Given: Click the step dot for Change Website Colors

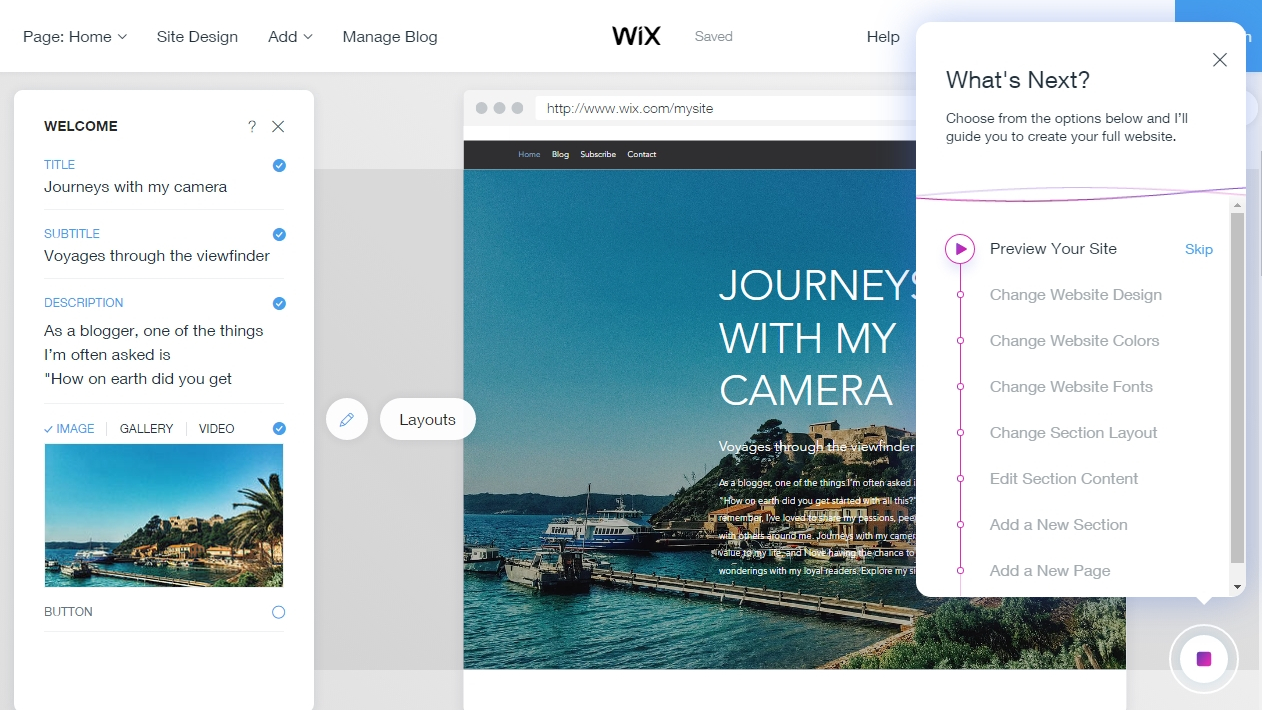Looking at the screenshot, I should 960,341.
